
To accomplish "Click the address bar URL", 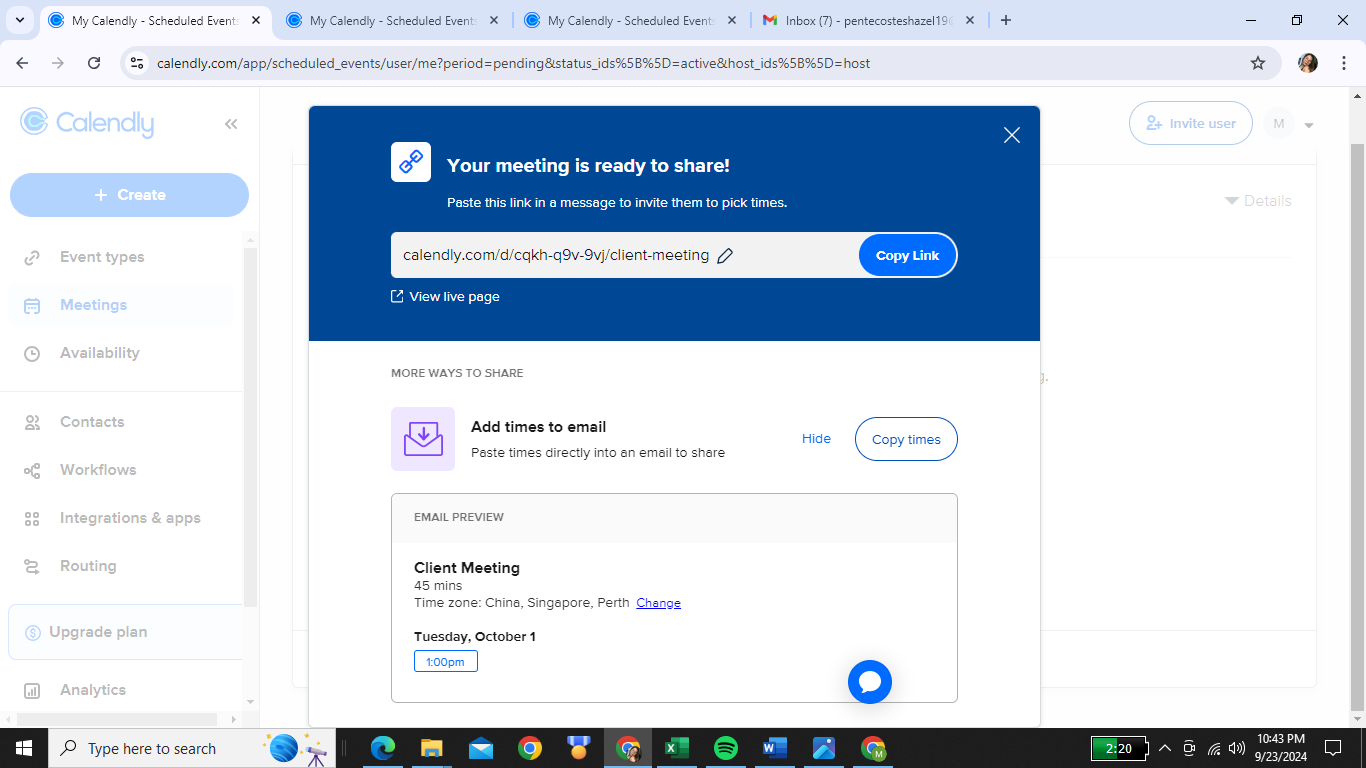I will coord(514,63).
